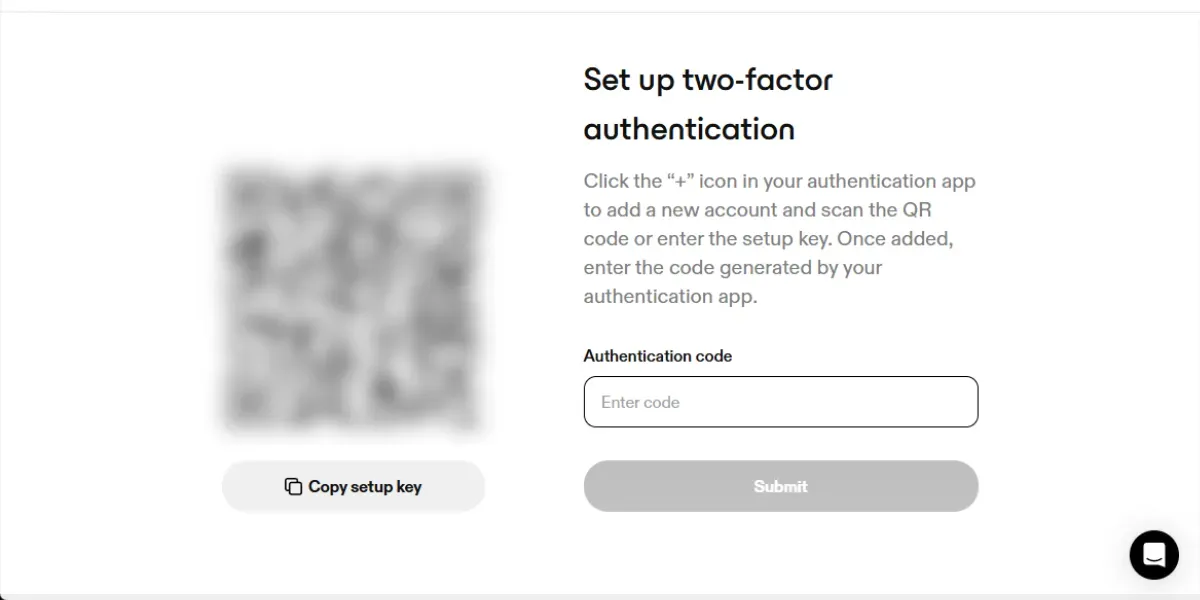Image resolution: width=1200 pixels, height=600 pixels.
Task: Click the "Copy setup key" label text
Action: (365, 487)
